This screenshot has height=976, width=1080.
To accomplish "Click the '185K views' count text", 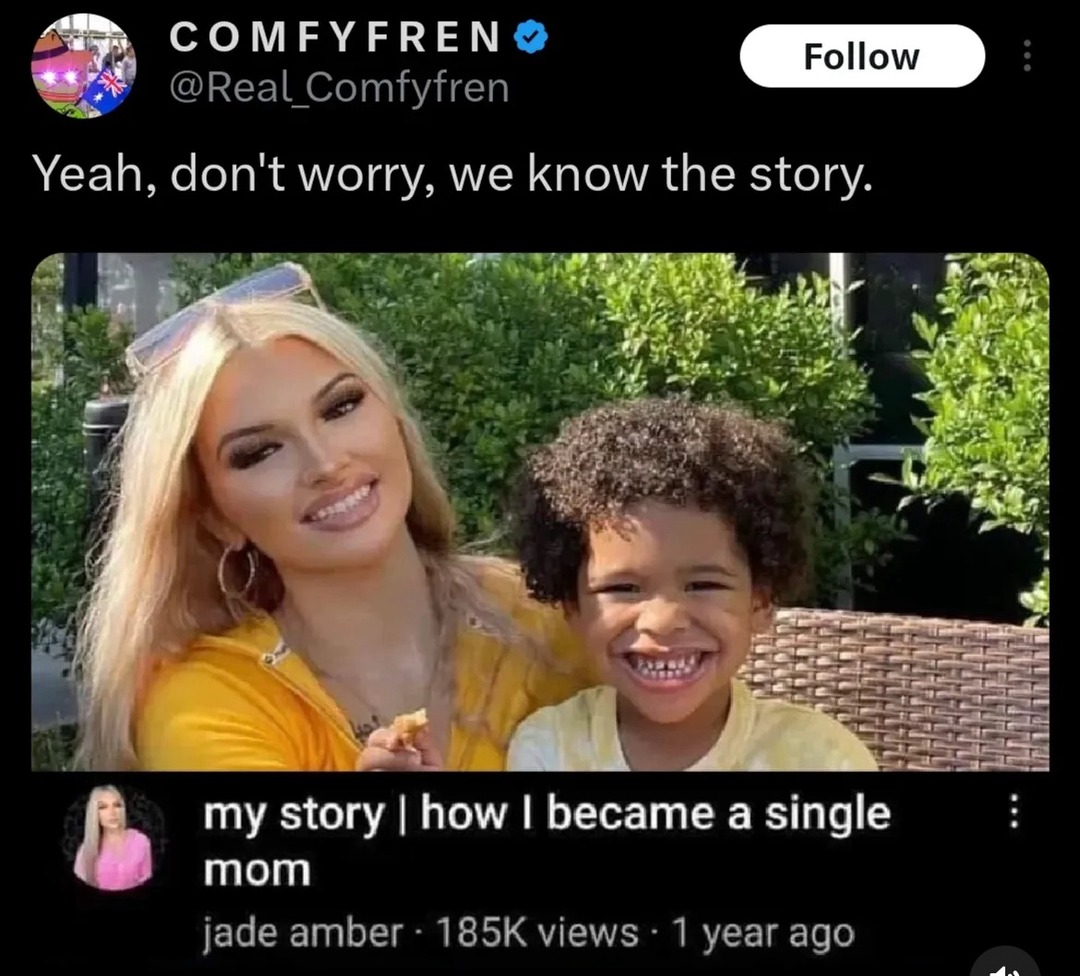I will pos(537,933).
